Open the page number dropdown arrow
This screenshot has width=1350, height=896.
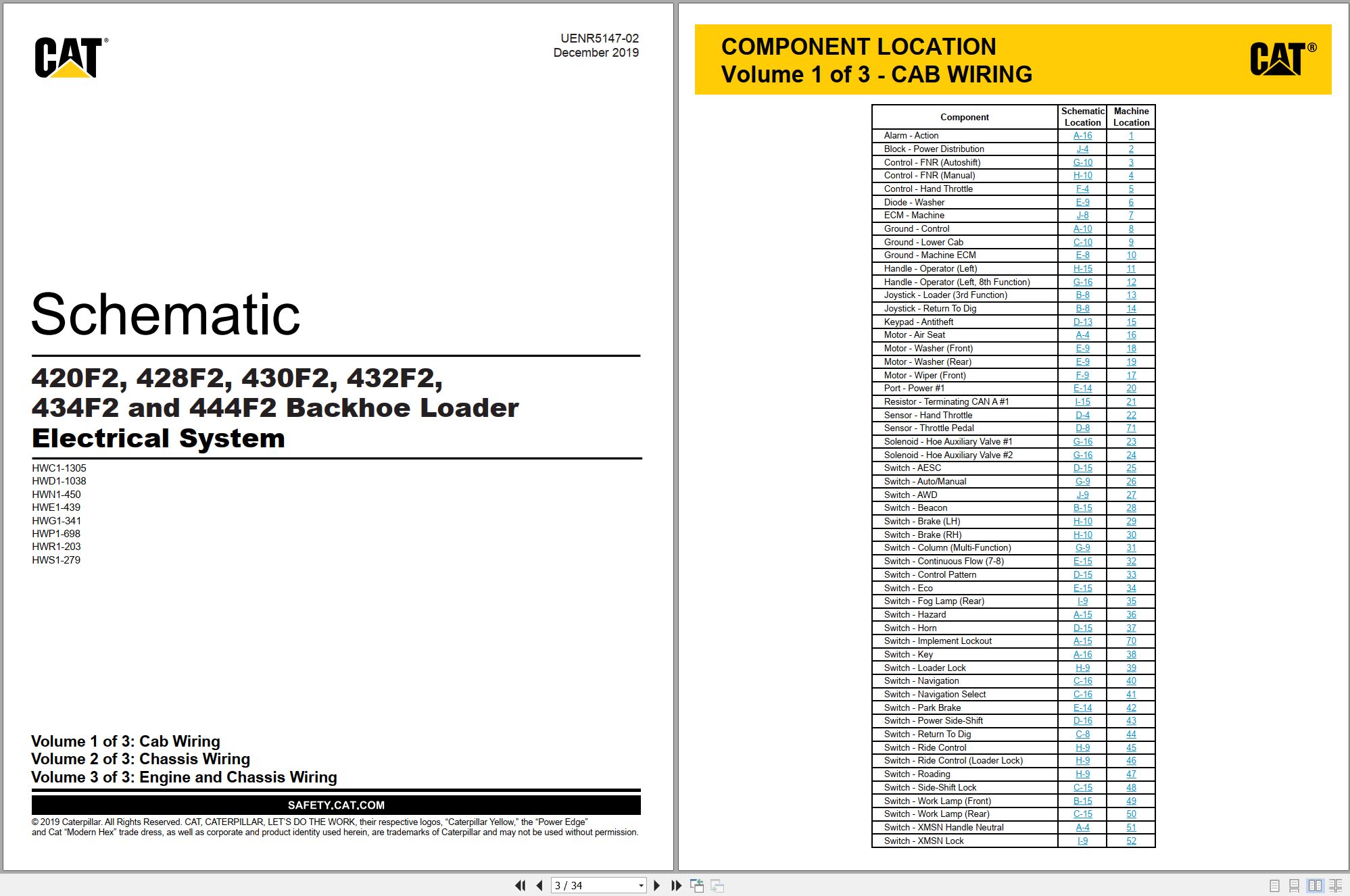[x=641, y=885]
